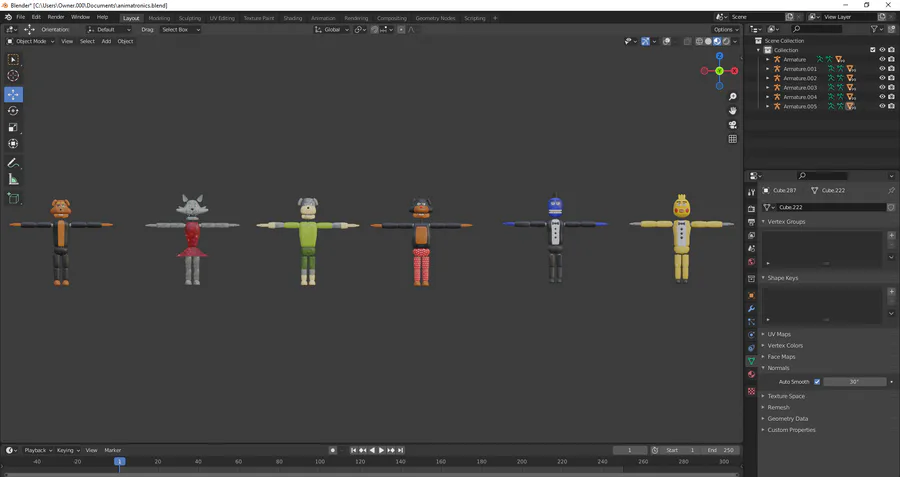This screenshot has width=900, height=477.
Task: Expand the Armature.001 tree row
Action: 768,69
